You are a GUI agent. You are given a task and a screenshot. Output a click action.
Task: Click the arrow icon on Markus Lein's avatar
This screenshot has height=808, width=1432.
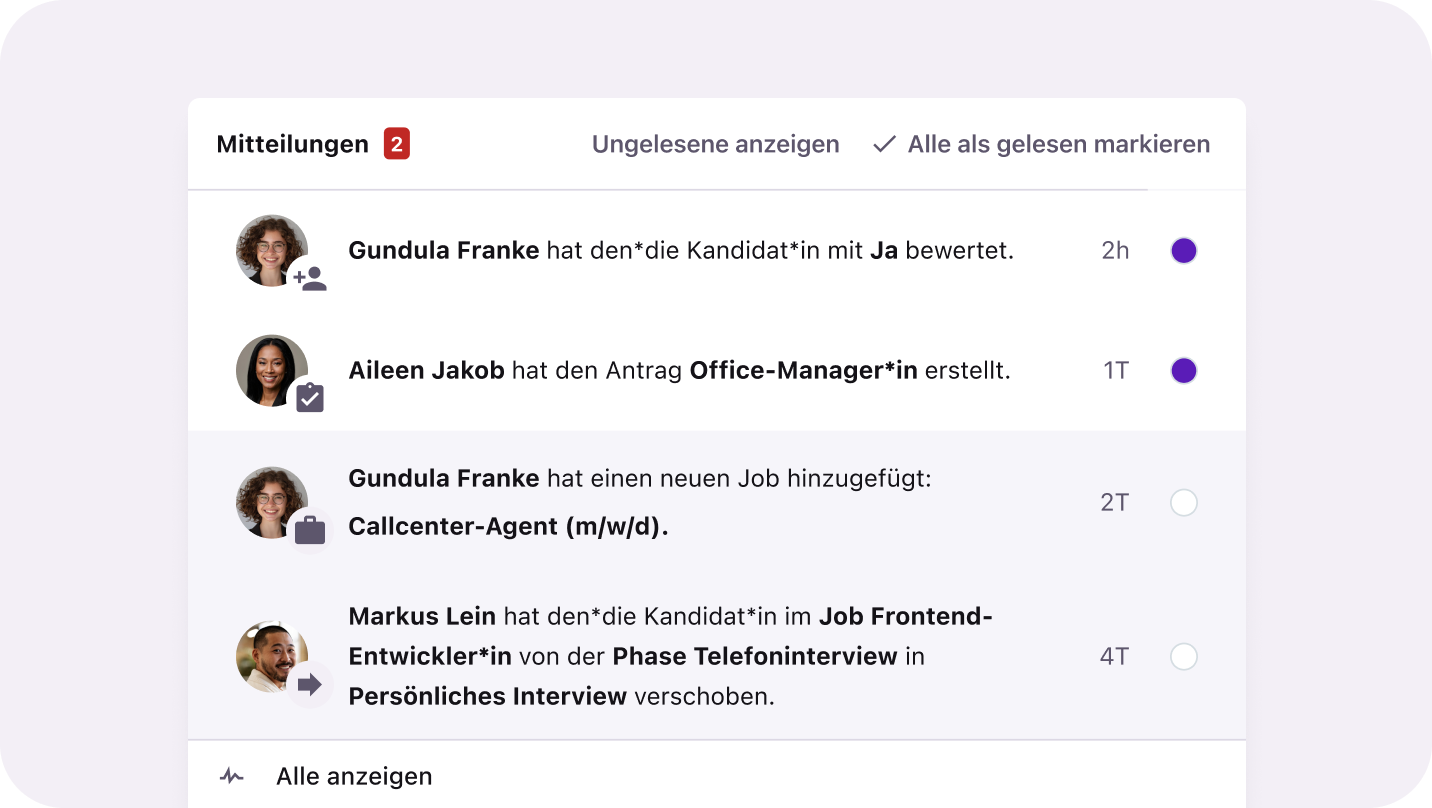[x=312, y=684]
